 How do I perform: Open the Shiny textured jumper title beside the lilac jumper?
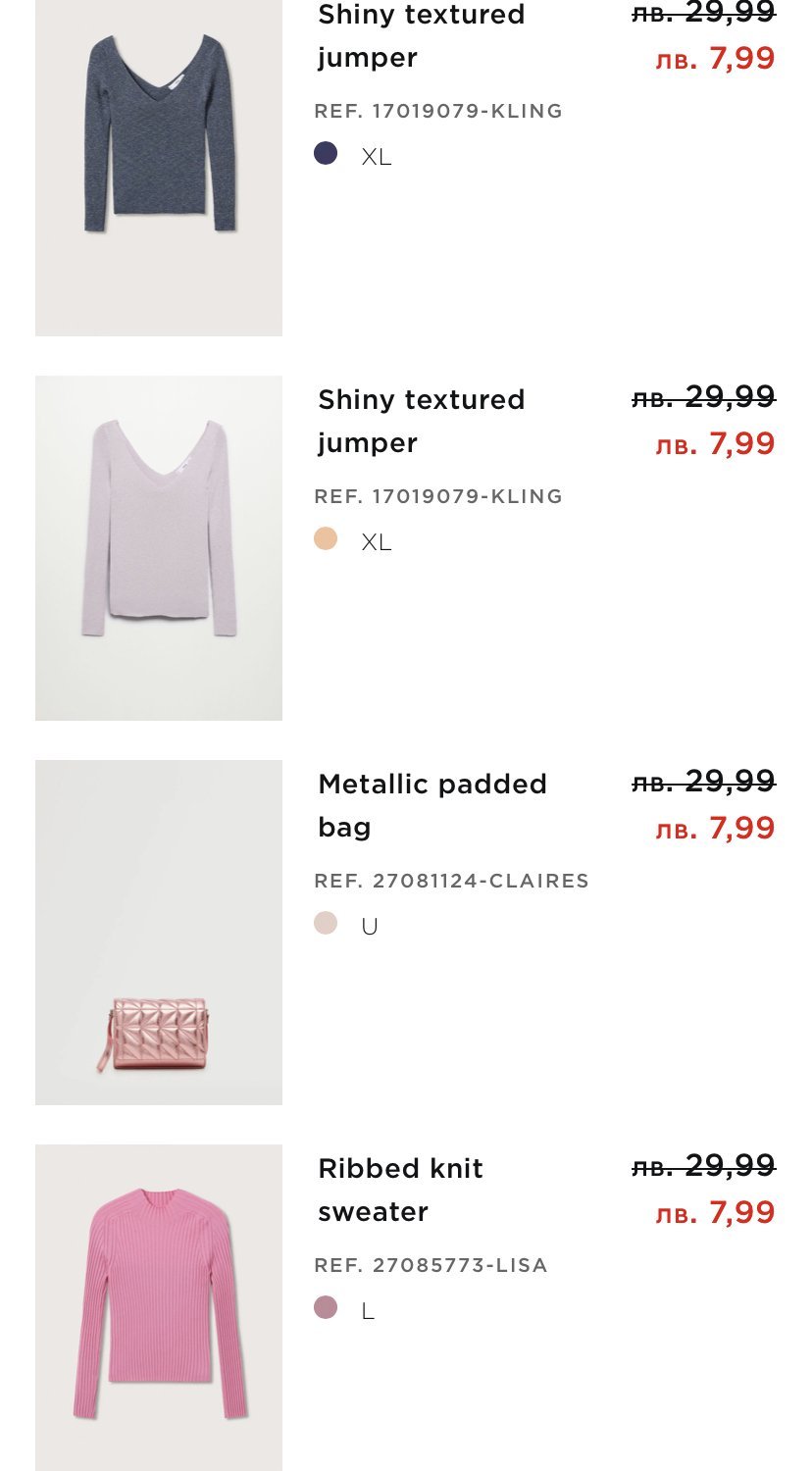tap(421, 421)
